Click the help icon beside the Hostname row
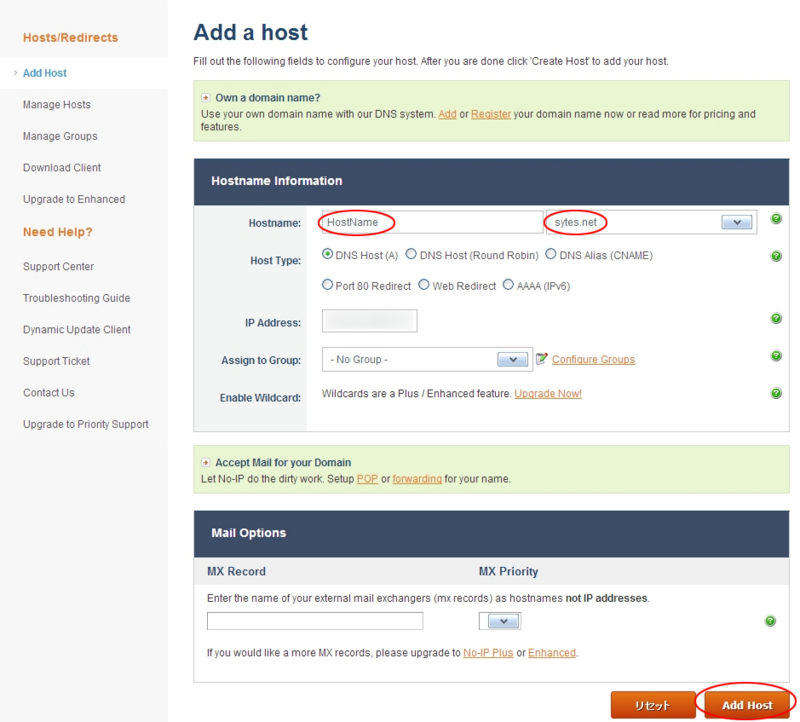The width and height of the screenshot is (800, 722). click(x=776, y=219)
